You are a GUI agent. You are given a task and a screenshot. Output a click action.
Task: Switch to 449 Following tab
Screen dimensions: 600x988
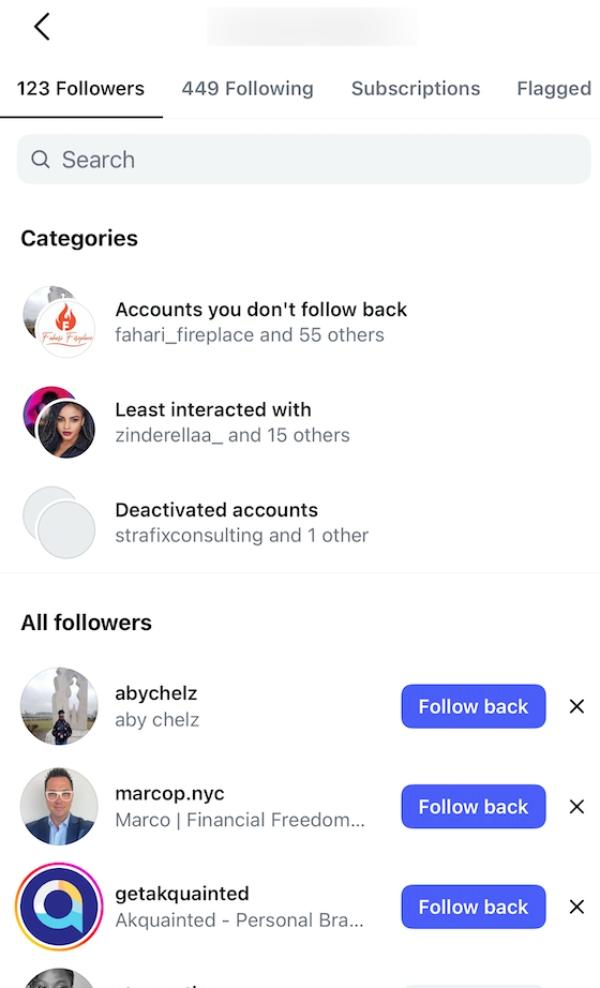[x=247, y=88]
